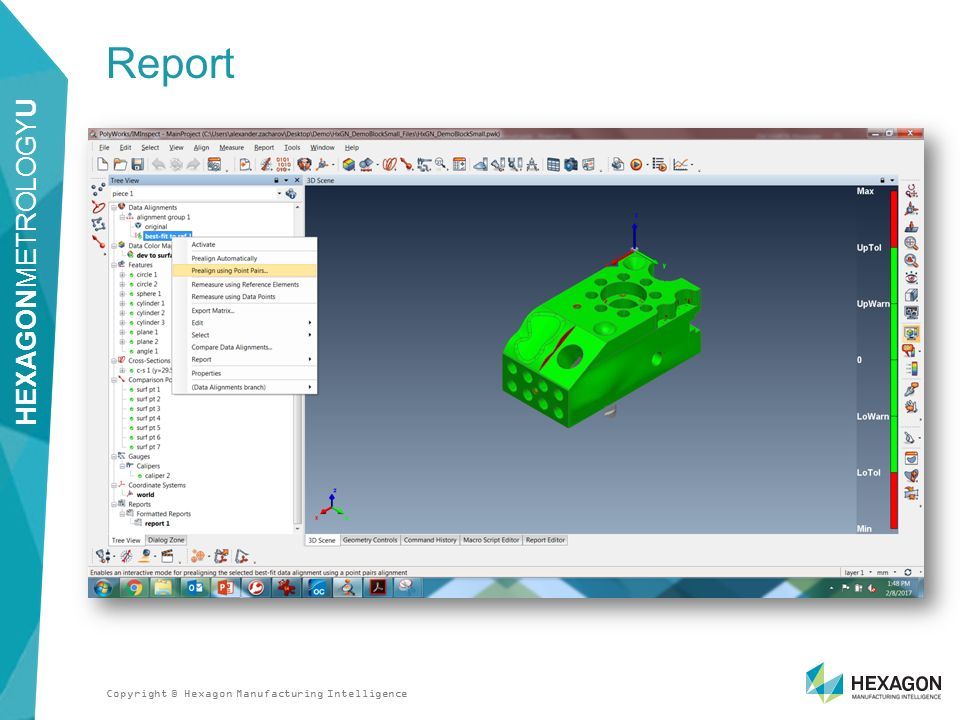Viewport: 960px width, 720px height.
Task: Click the red probe icon in left strip
Action: 98,242
